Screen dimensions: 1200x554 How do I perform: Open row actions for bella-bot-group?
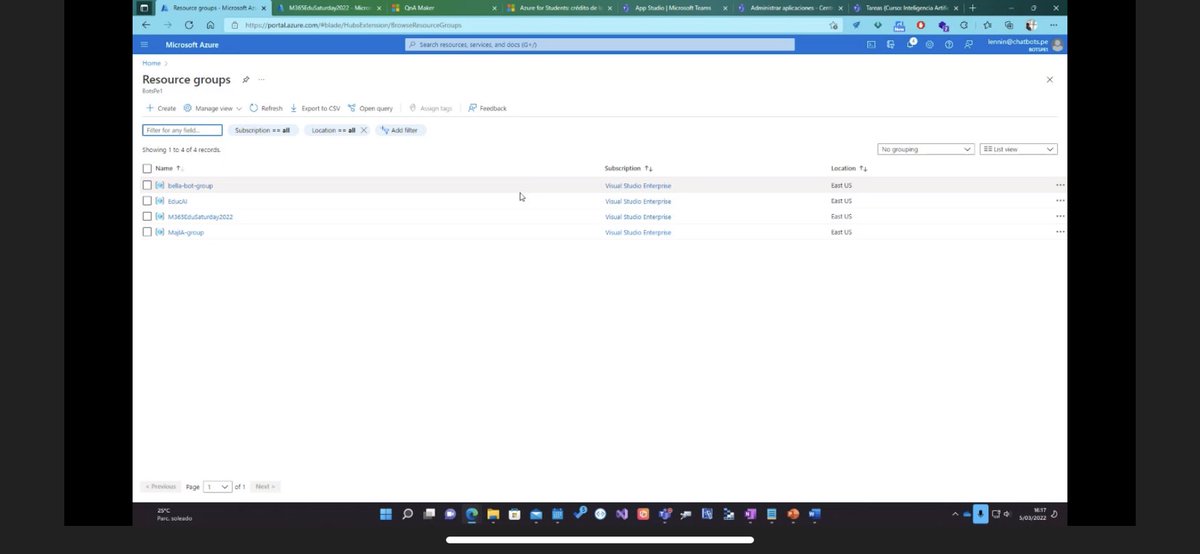(1060, 185)
